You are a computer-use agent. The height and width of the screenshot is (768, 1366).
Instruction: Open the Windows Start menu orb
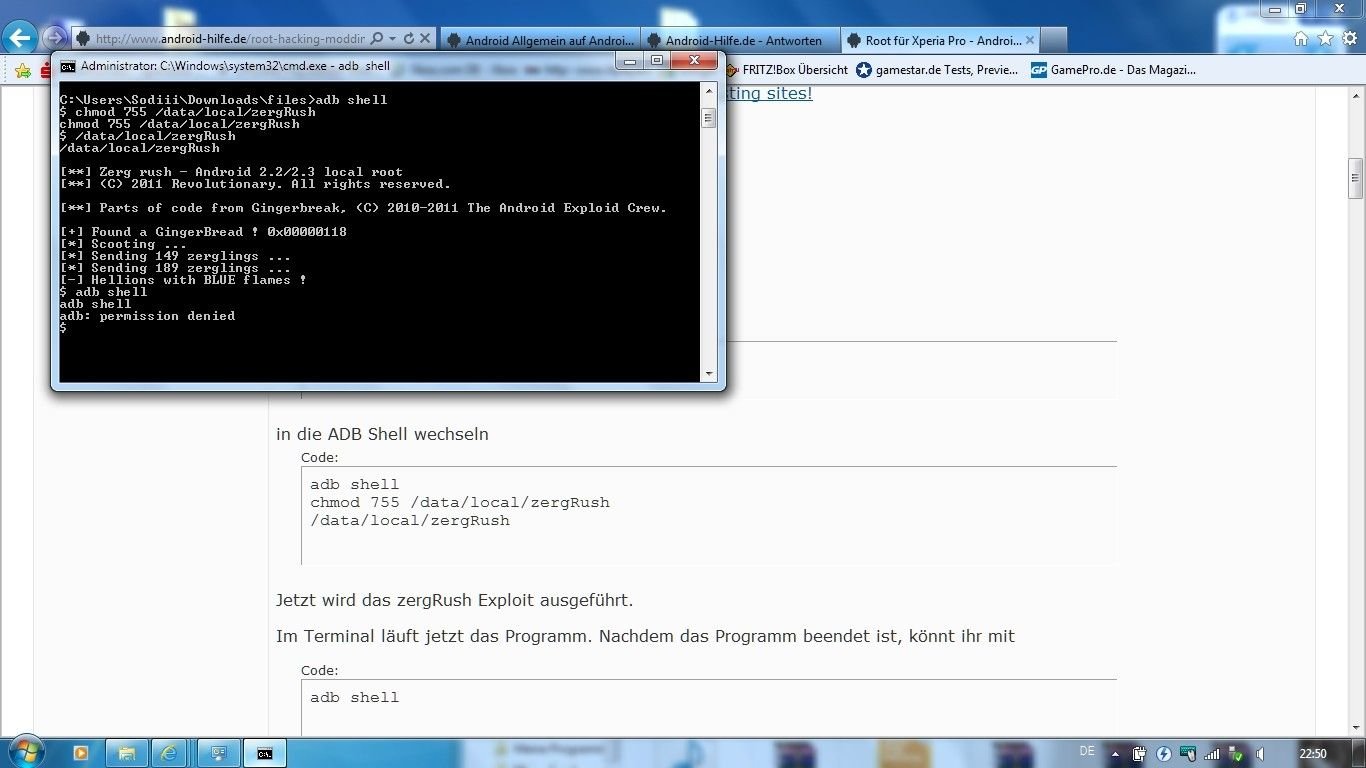coord(25,752)
